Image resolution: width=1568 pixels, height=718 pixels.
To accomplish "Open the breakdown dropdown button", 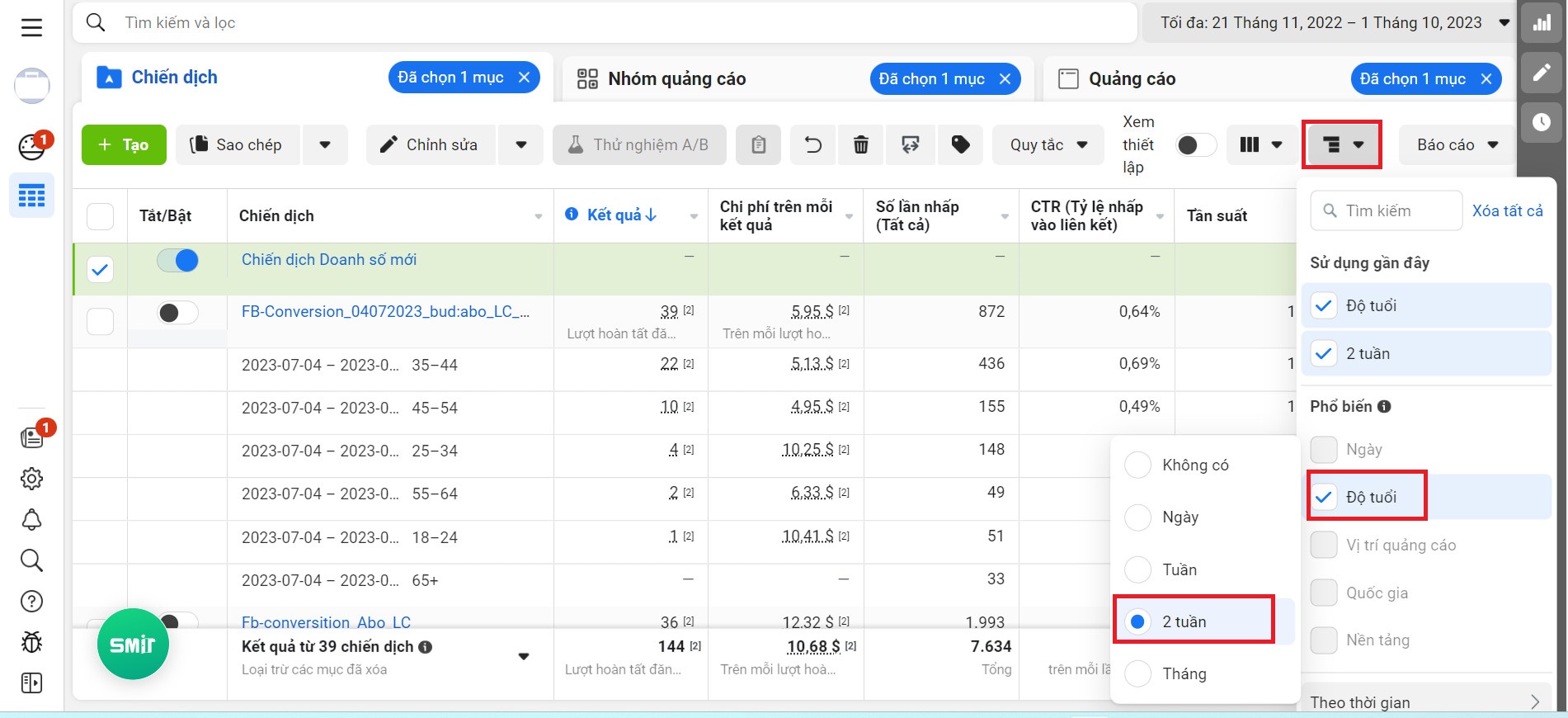I will [x=1342, y=145].
